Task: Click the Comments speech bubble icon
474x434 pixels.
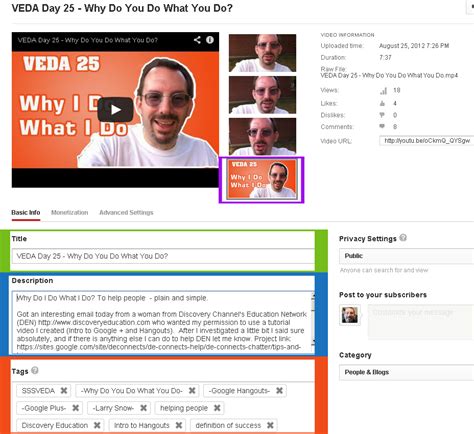Action: pos(382,126)
